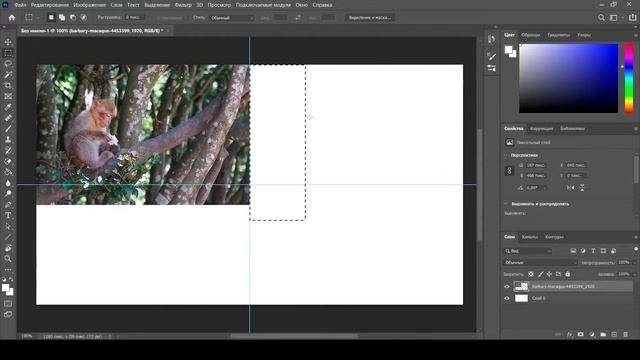
Task: Select the Paint Bucket tool
Action: [8, 172]
